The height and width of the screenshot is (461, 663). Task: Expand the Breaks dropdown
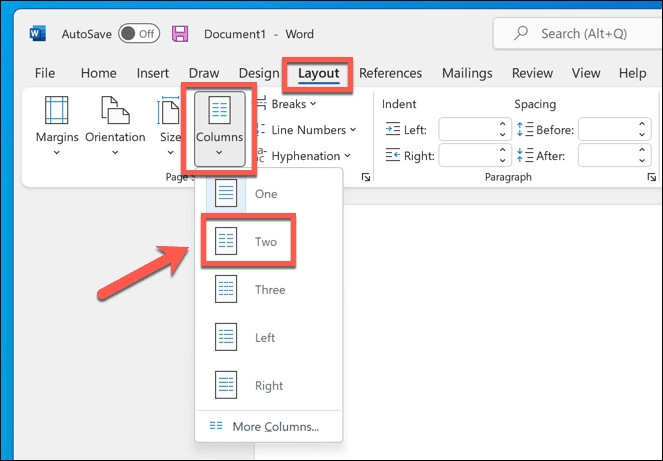point(294,104)
